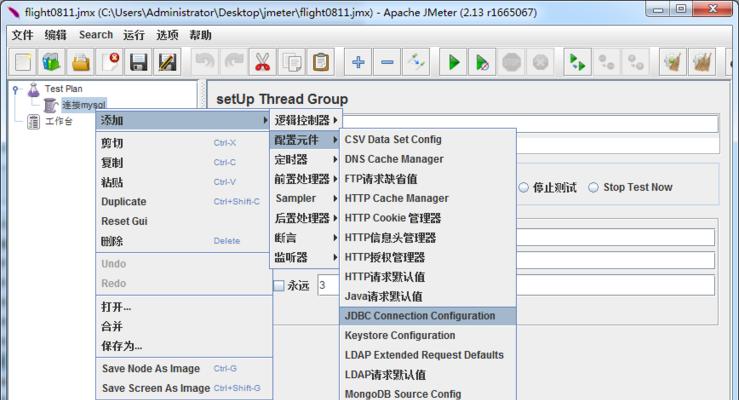Click the thread group name input field

[x=530, y=123]
